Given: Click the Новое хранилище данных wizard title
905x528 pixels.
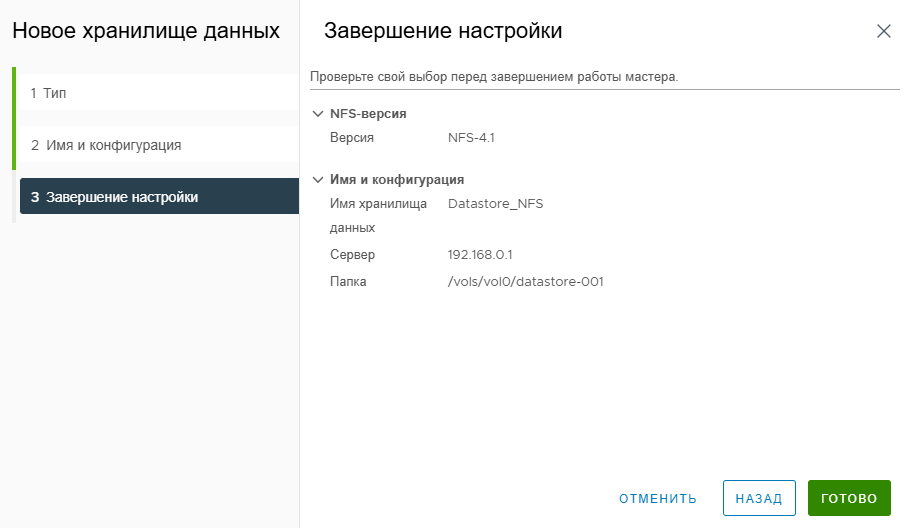Looking at the screenshot, I should (146, 31).
